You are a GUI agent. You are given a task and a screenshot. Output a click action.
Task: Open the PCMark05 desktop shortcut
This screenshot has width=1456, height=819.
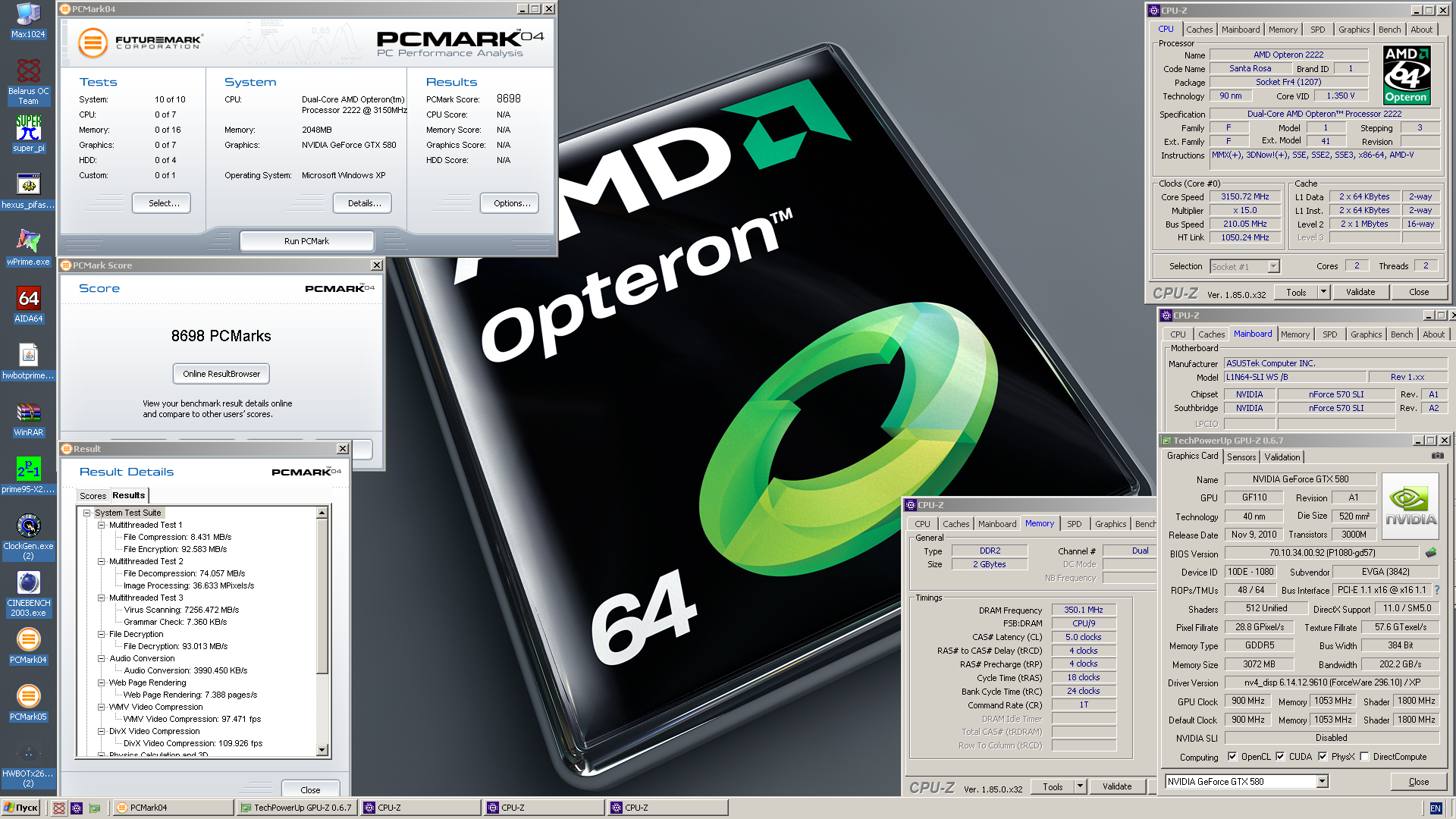coord(28,702)
